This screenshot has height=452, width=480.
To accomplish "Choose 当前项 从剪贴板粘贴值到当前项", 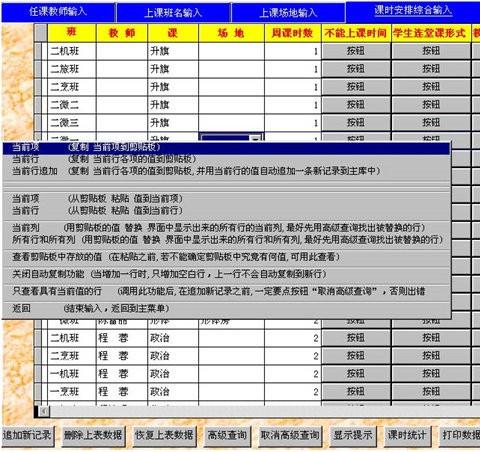I will [226, 199].
